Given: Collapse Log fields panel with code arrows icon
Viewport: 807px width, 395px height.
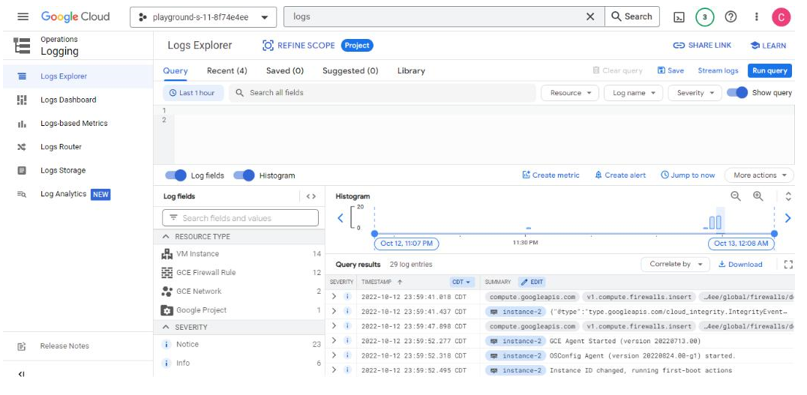Looking at the screenshot, I should [x=311, y=196].
